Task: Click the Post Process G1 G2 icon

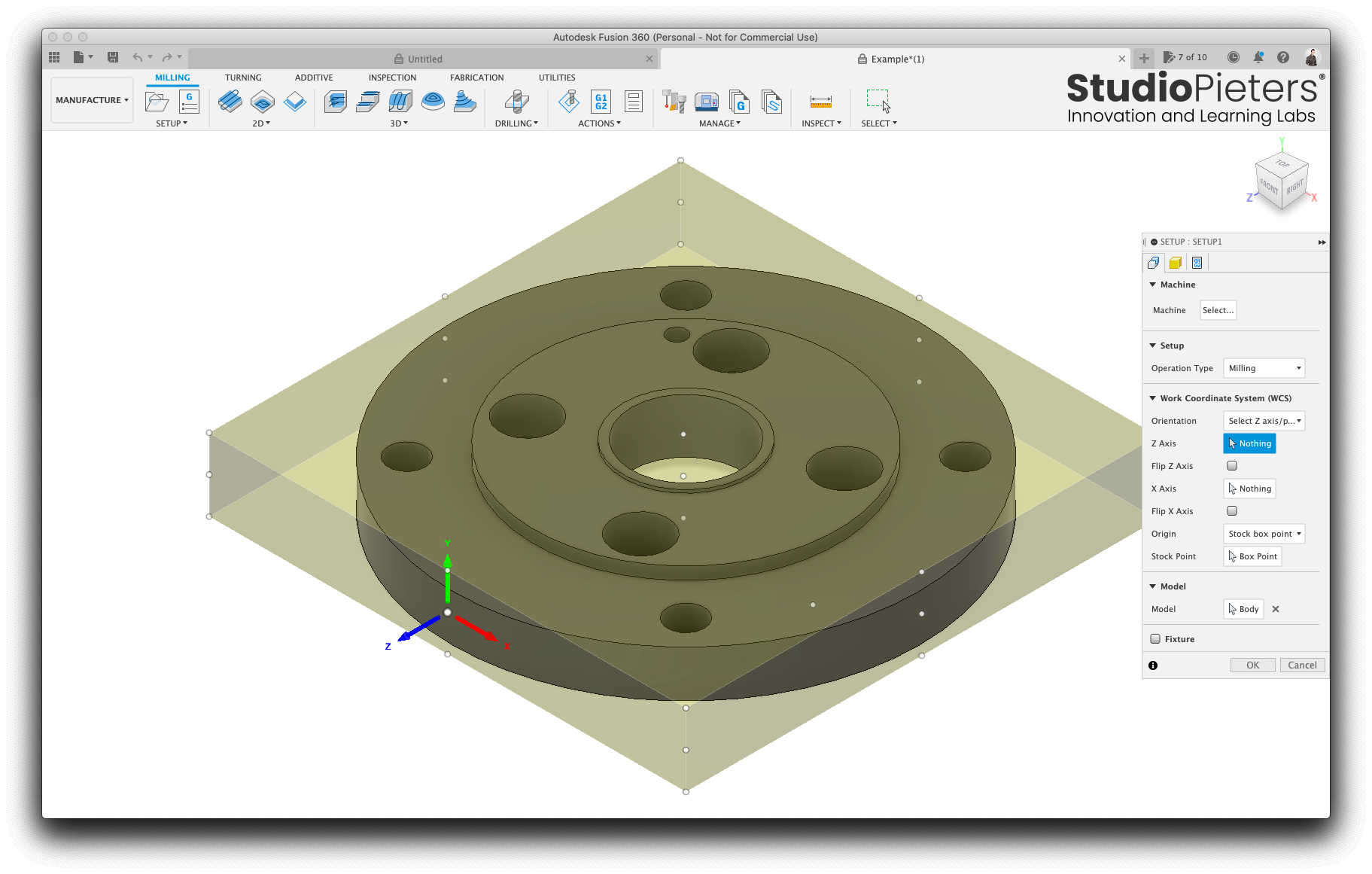Action: (601, 101)
